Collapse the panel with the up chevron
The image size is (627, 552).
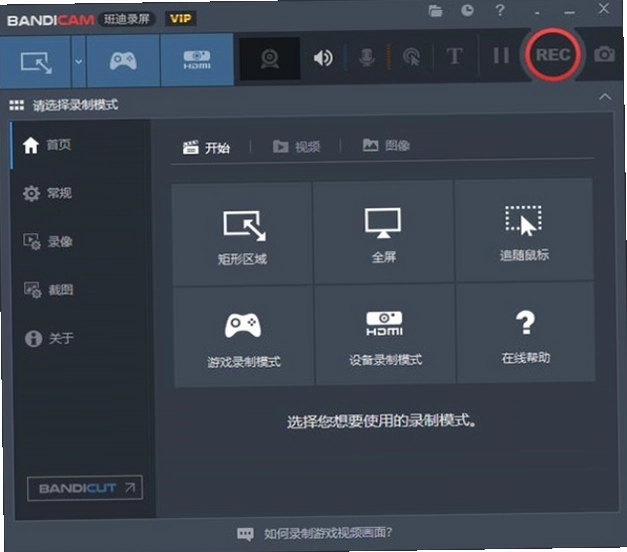pyautogui.click(x=605, y=97)
